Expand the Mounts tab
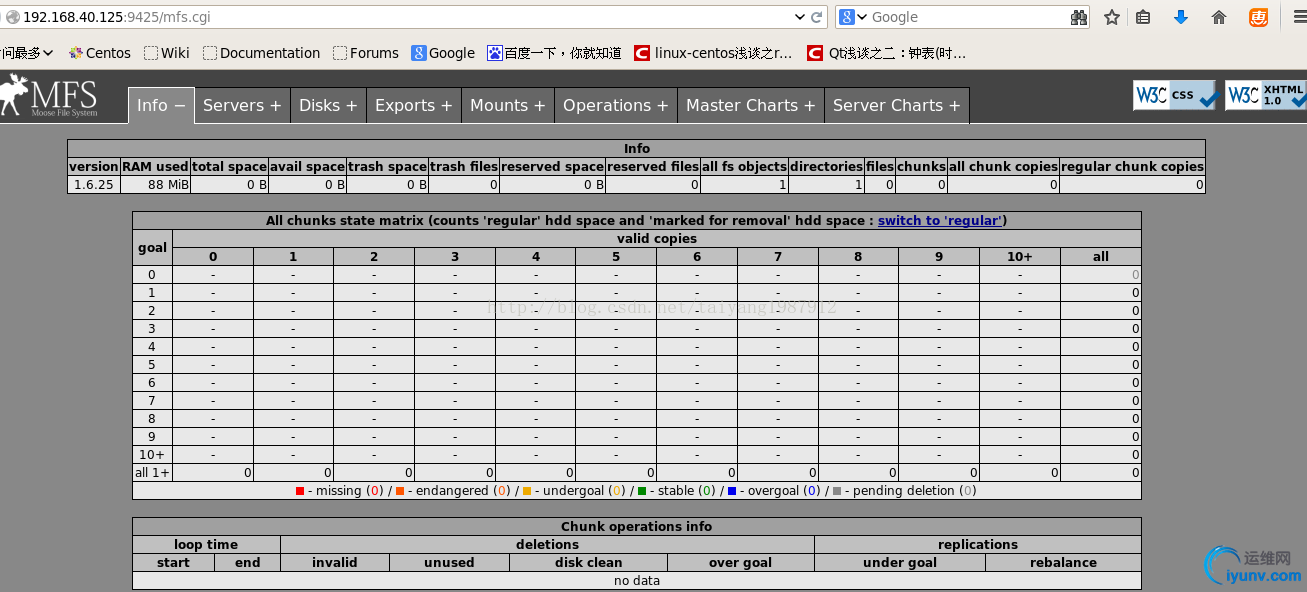 pyautogui.click(x=508, y=105)
